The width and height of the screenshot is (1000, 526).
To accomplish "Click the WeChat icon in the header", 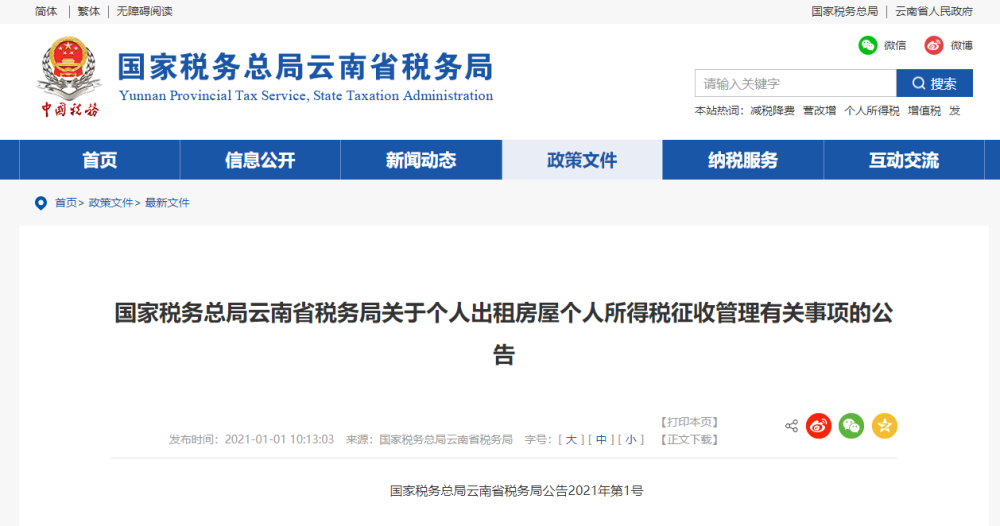I will point(867,45).
